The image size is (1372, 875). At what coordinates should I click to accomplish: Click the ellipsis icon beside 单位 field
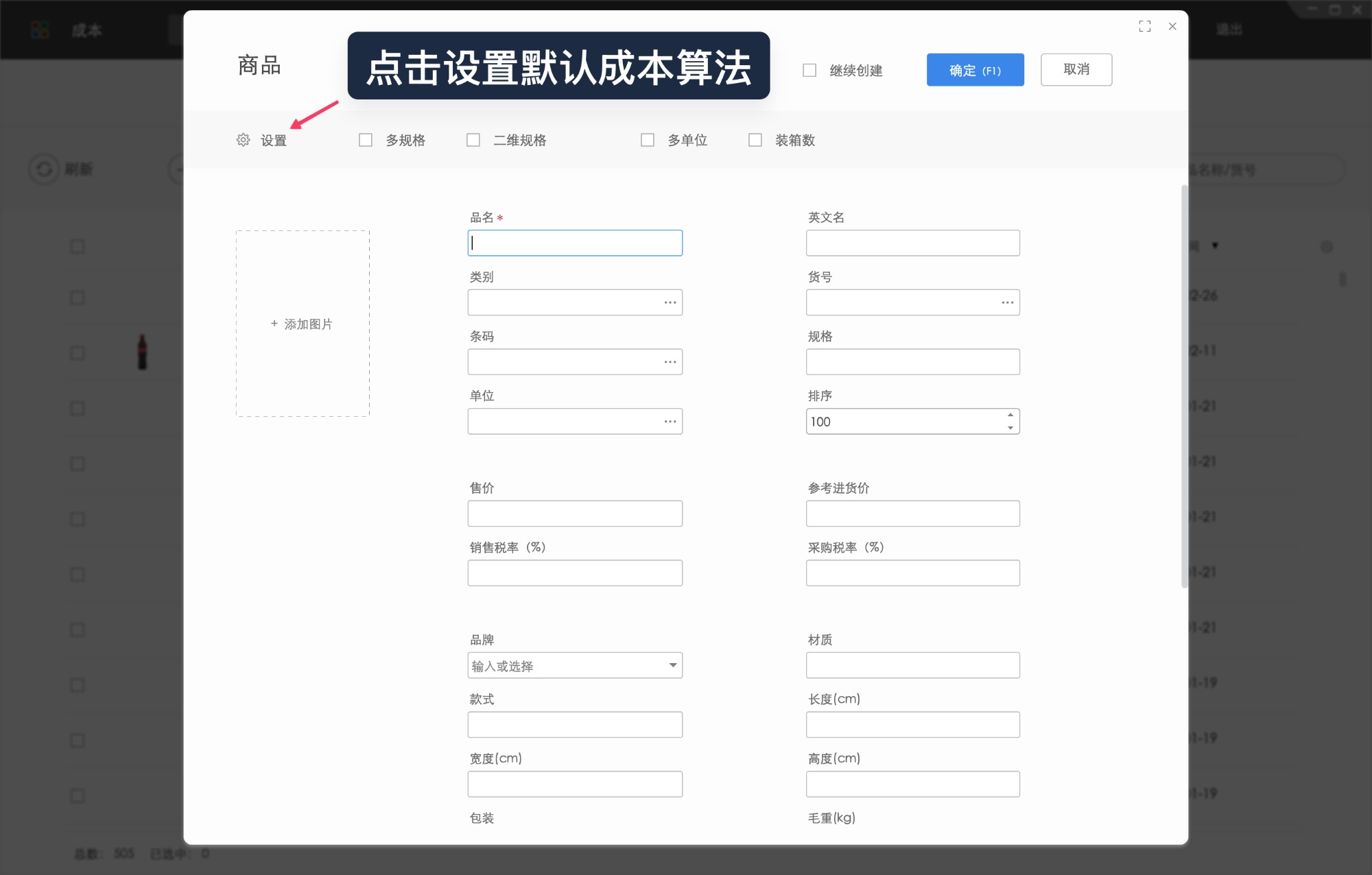670,421
